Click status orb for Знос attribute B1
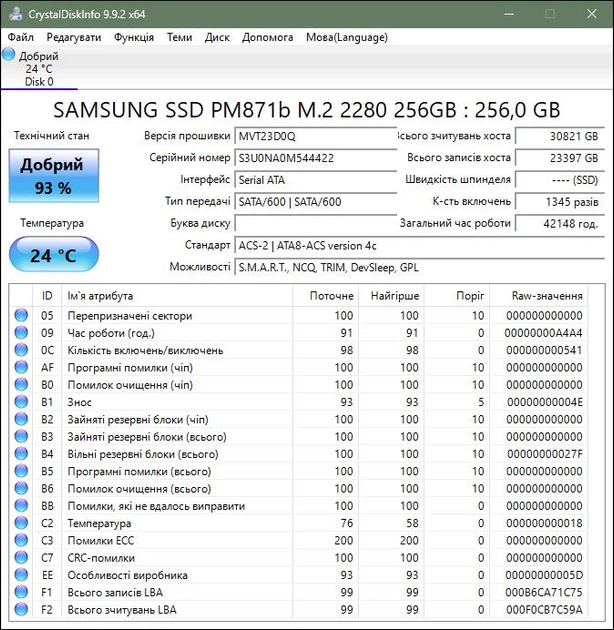Viewport: 614px width, 630px height. tap(21, 402)
